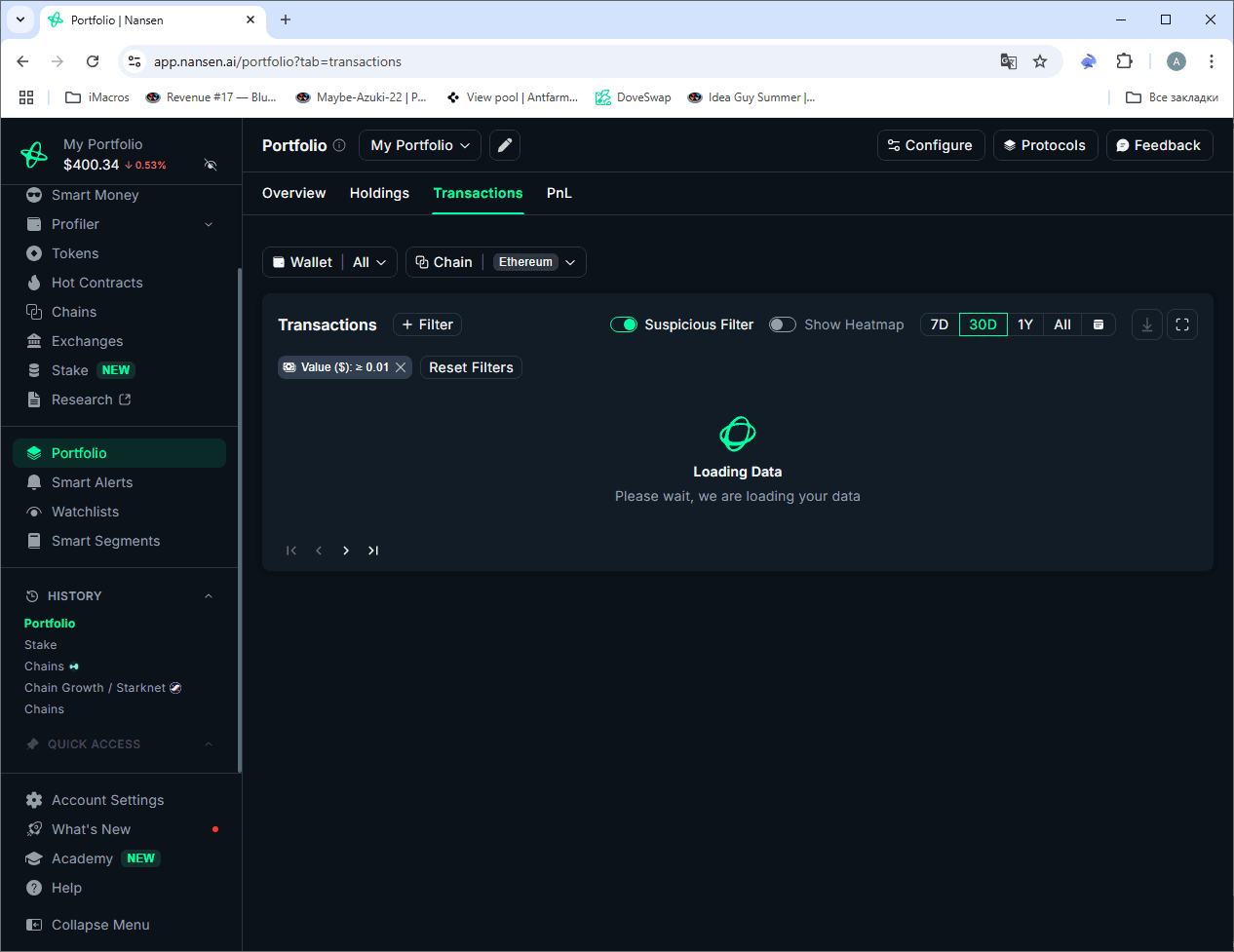Screen dimensions: 1234x952
Task: Open Wallet All dropdown
Action: 329,262
